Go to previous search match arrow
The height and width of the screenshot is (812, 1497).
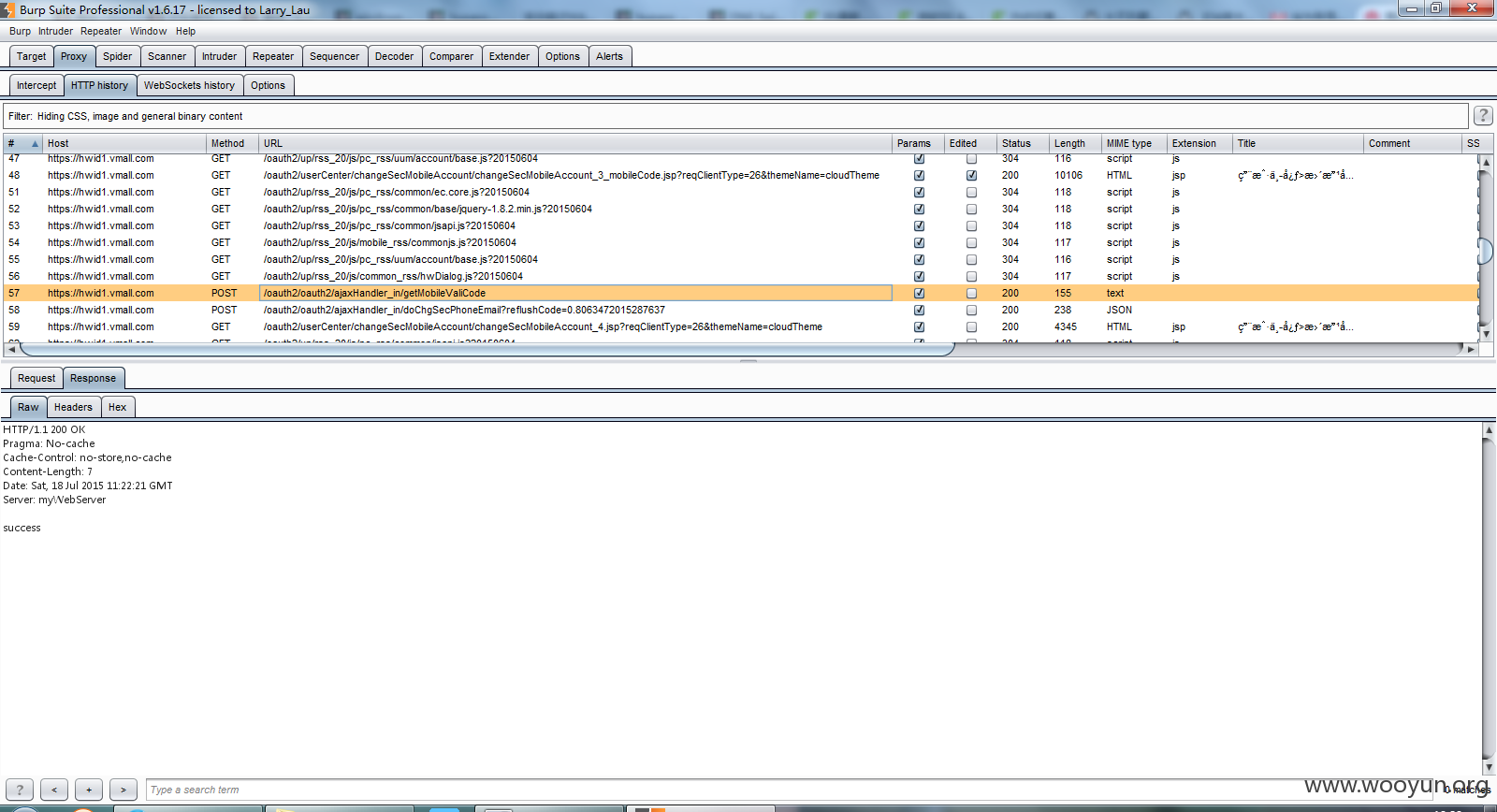(x=54, y=790)
